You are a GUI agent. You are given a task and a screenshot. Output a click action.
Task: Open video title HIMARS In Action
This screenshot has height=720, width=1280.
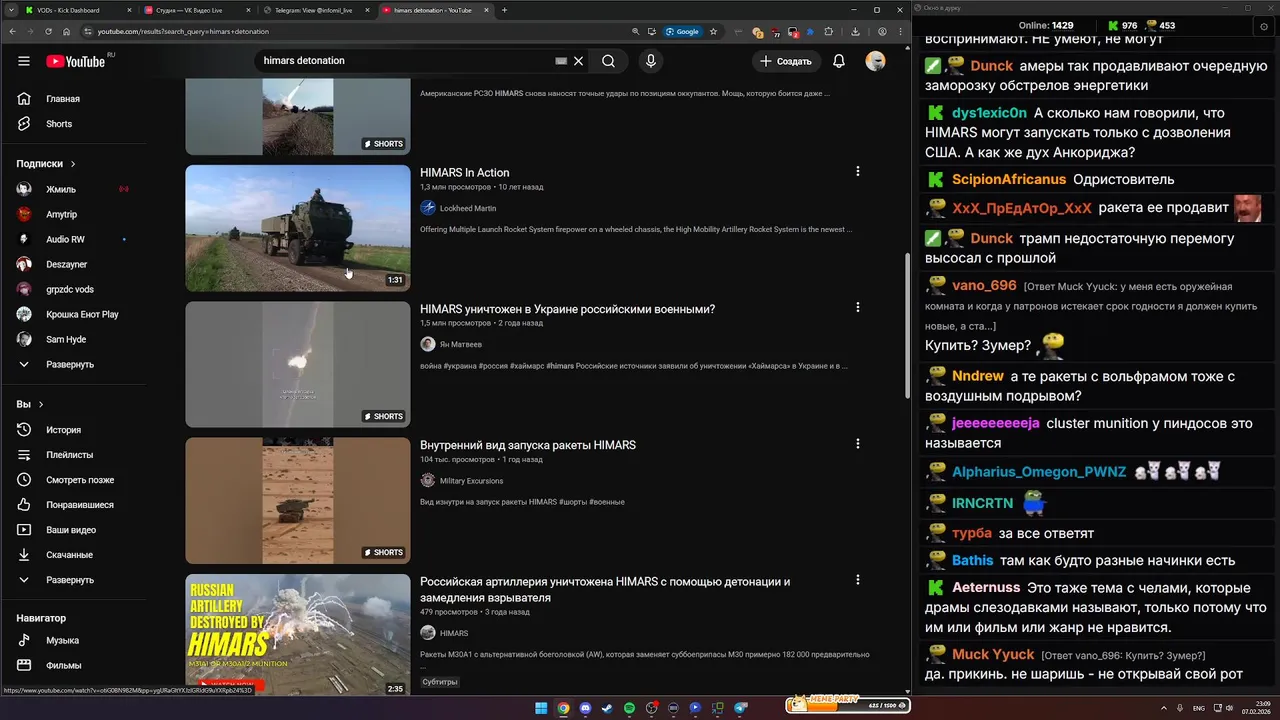click(464, 172)
